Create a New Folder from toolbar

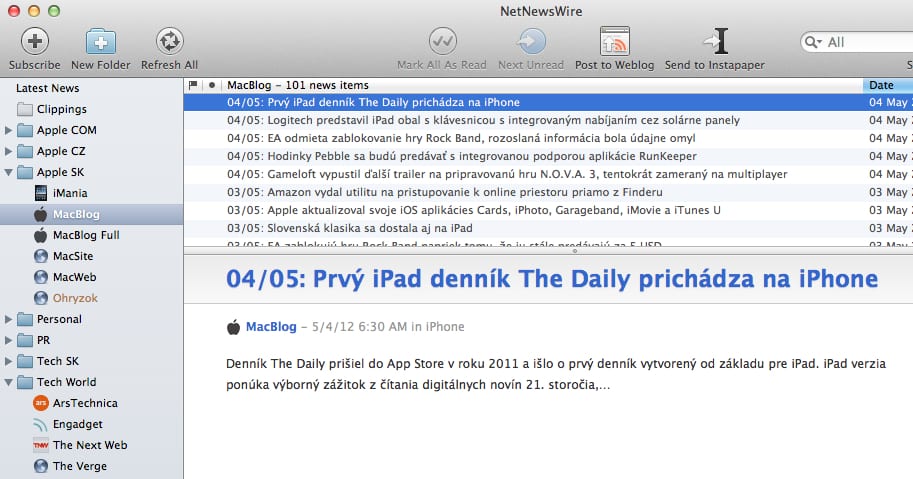point(100,41)
